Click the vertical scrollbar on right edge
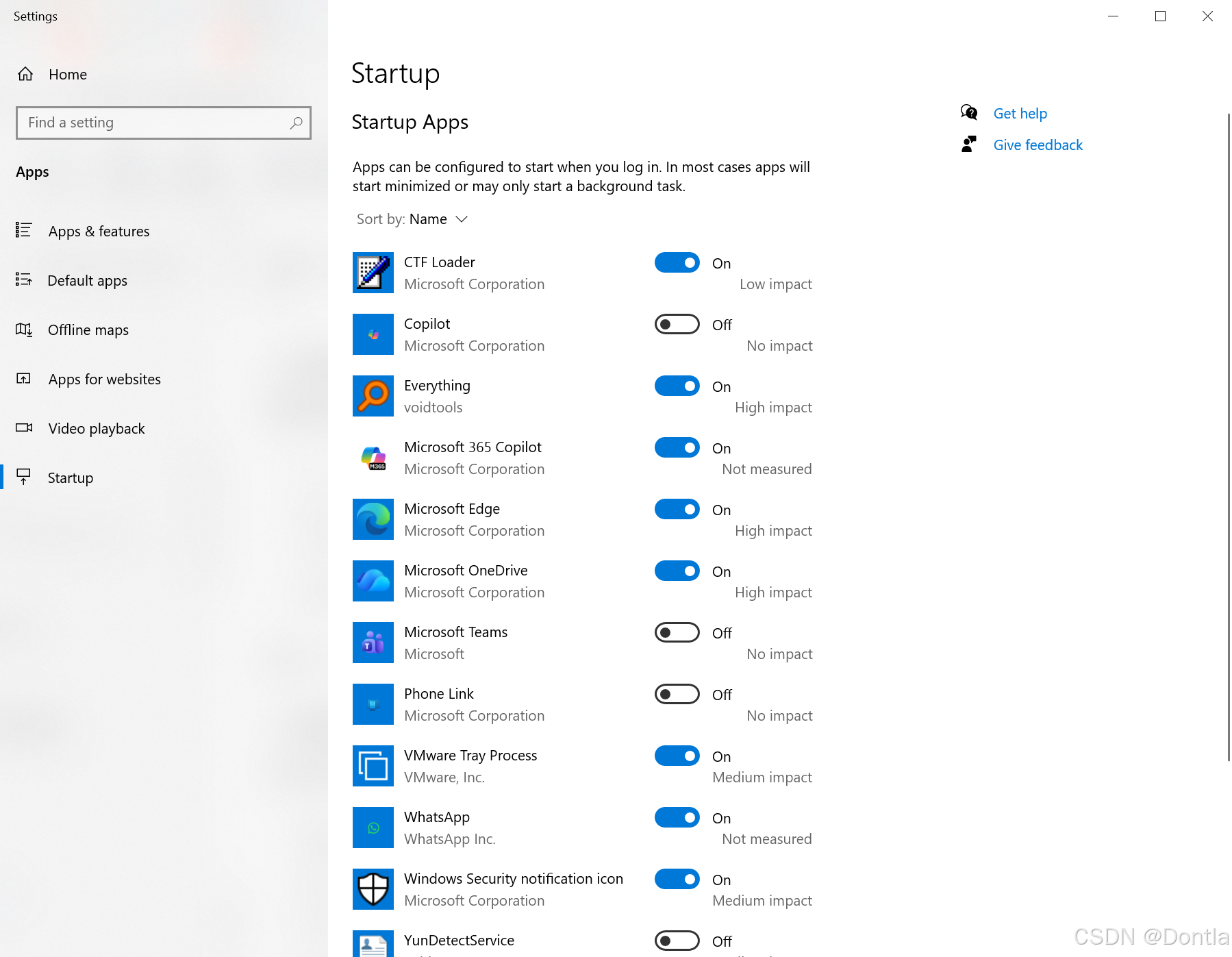This screenshot has height=957, width=1232. point(1229,437)
